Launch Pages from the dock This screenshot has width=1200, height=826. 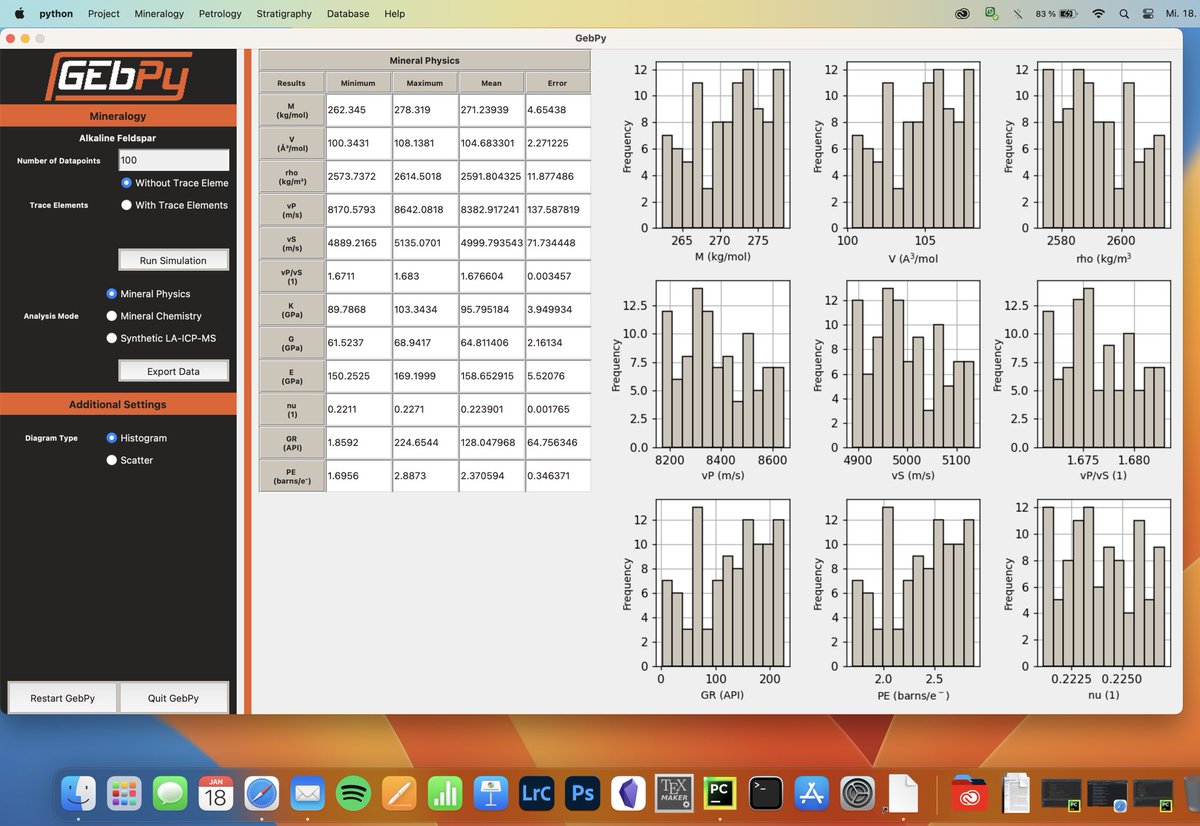(x=400, y=794)
